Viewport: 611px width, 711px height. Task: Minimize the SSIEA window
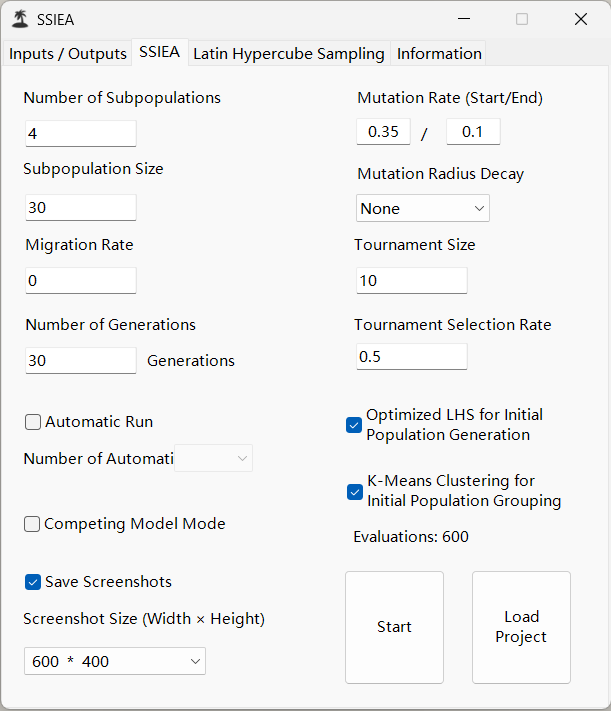pos(464,19)
